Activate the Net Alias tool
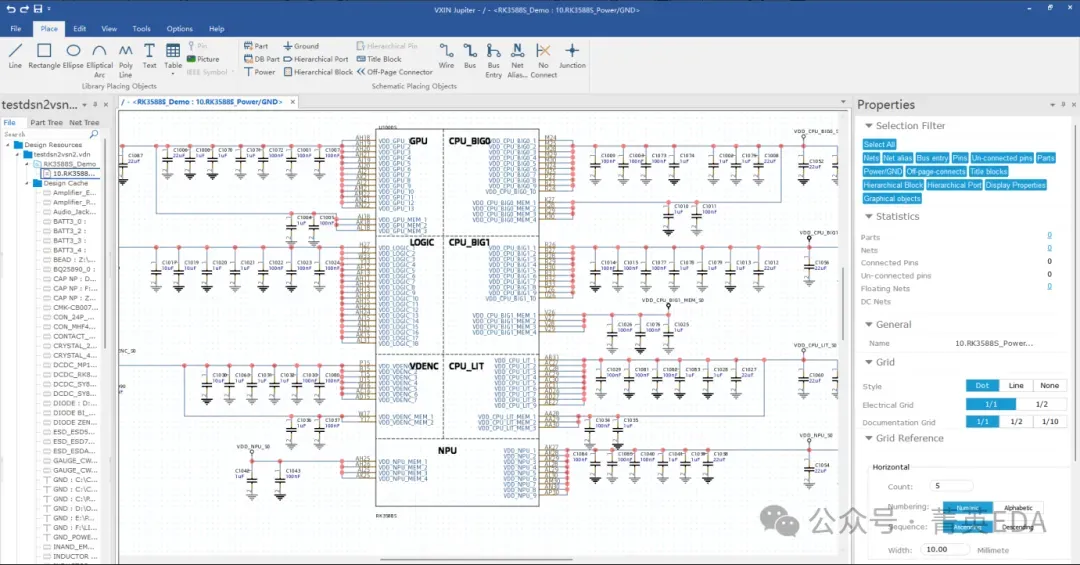The width and height of the screenshot is (1080, 565). (517, 61)
